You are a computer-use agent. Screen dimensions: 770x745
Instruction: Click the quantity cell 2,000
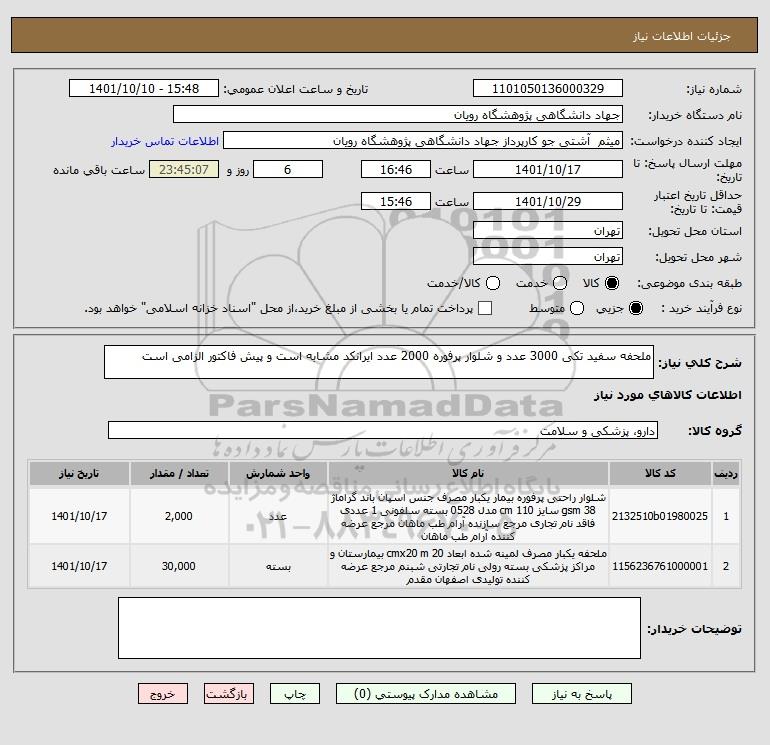(x=179, y=516)
